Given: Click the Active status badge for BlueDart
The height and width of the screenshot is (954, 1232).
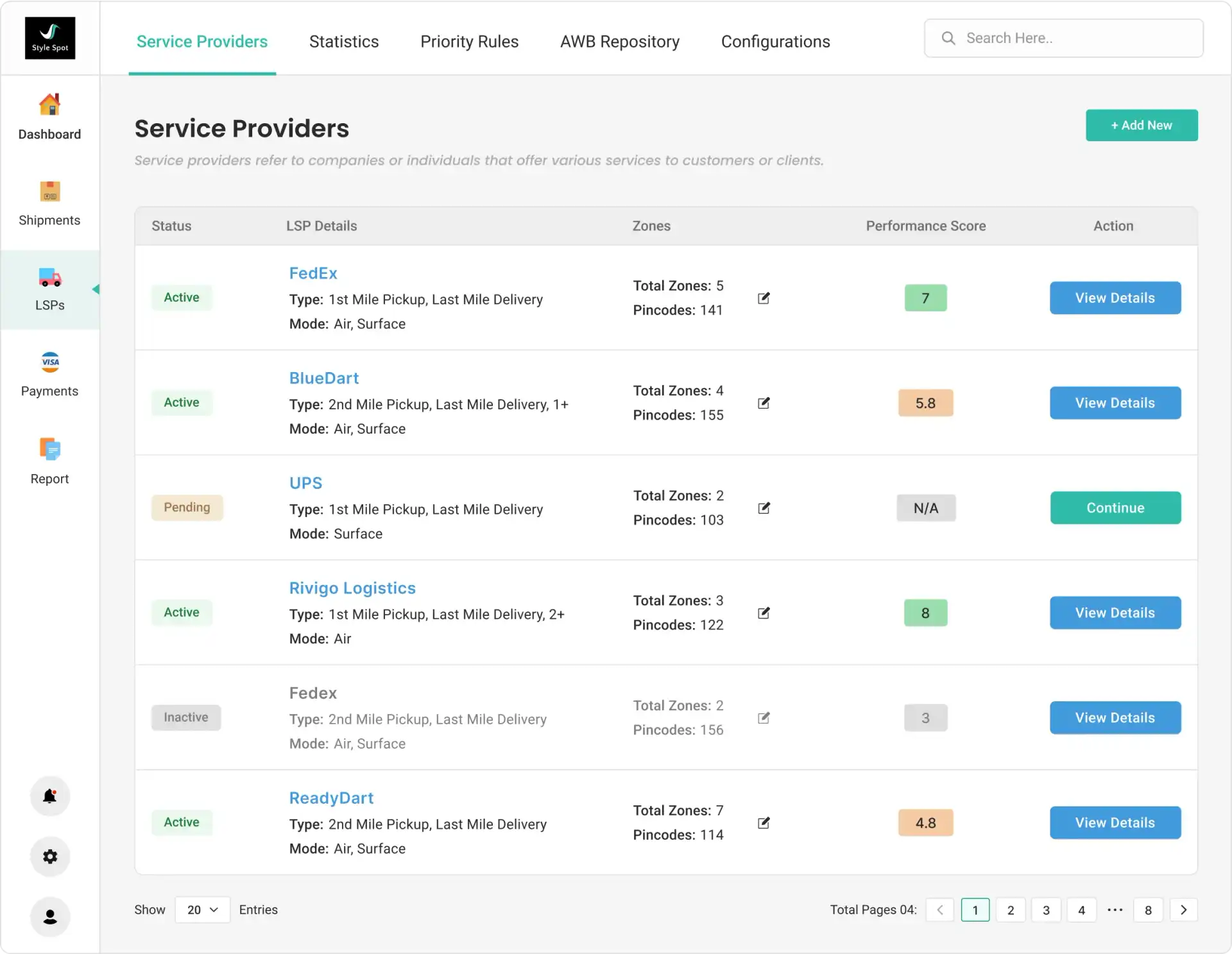Looking at the screenshot, I should click(x=182, y=402).
